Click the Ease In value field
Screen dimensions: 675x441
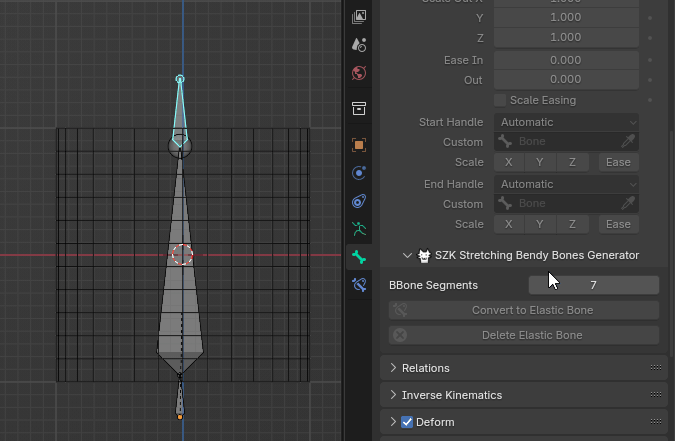click(566, 60)
